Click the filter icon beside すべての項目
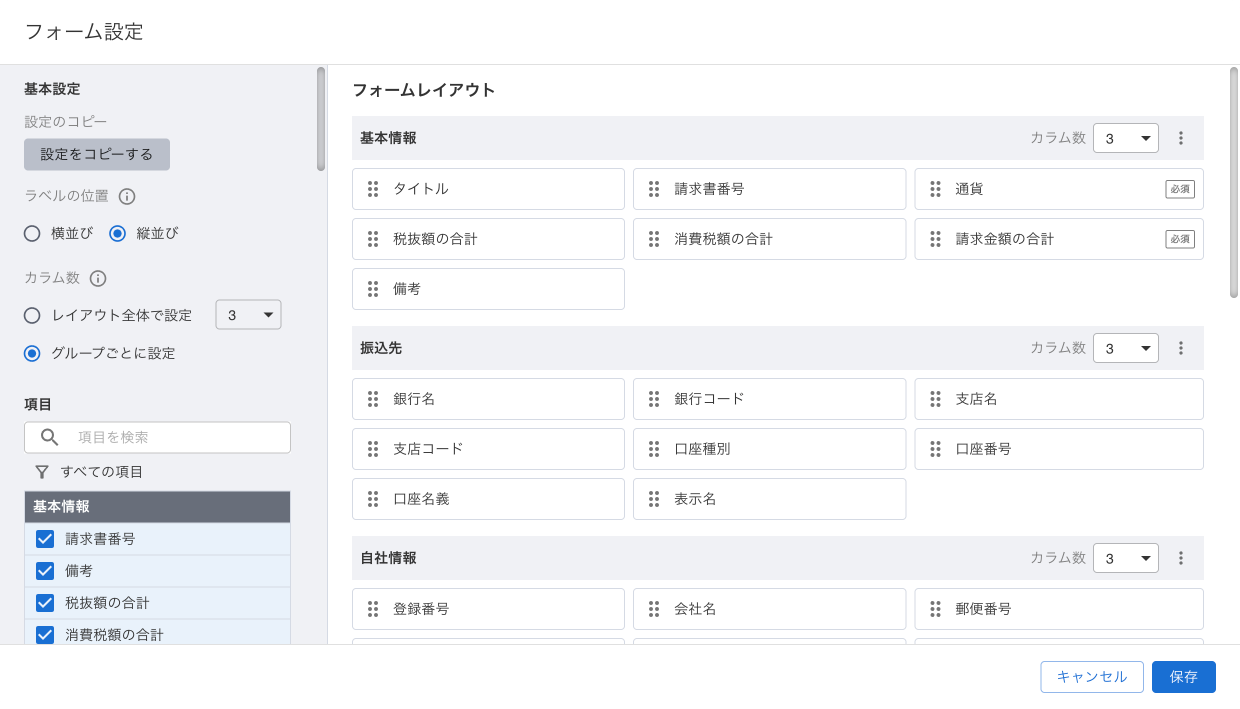 (42, 471)
